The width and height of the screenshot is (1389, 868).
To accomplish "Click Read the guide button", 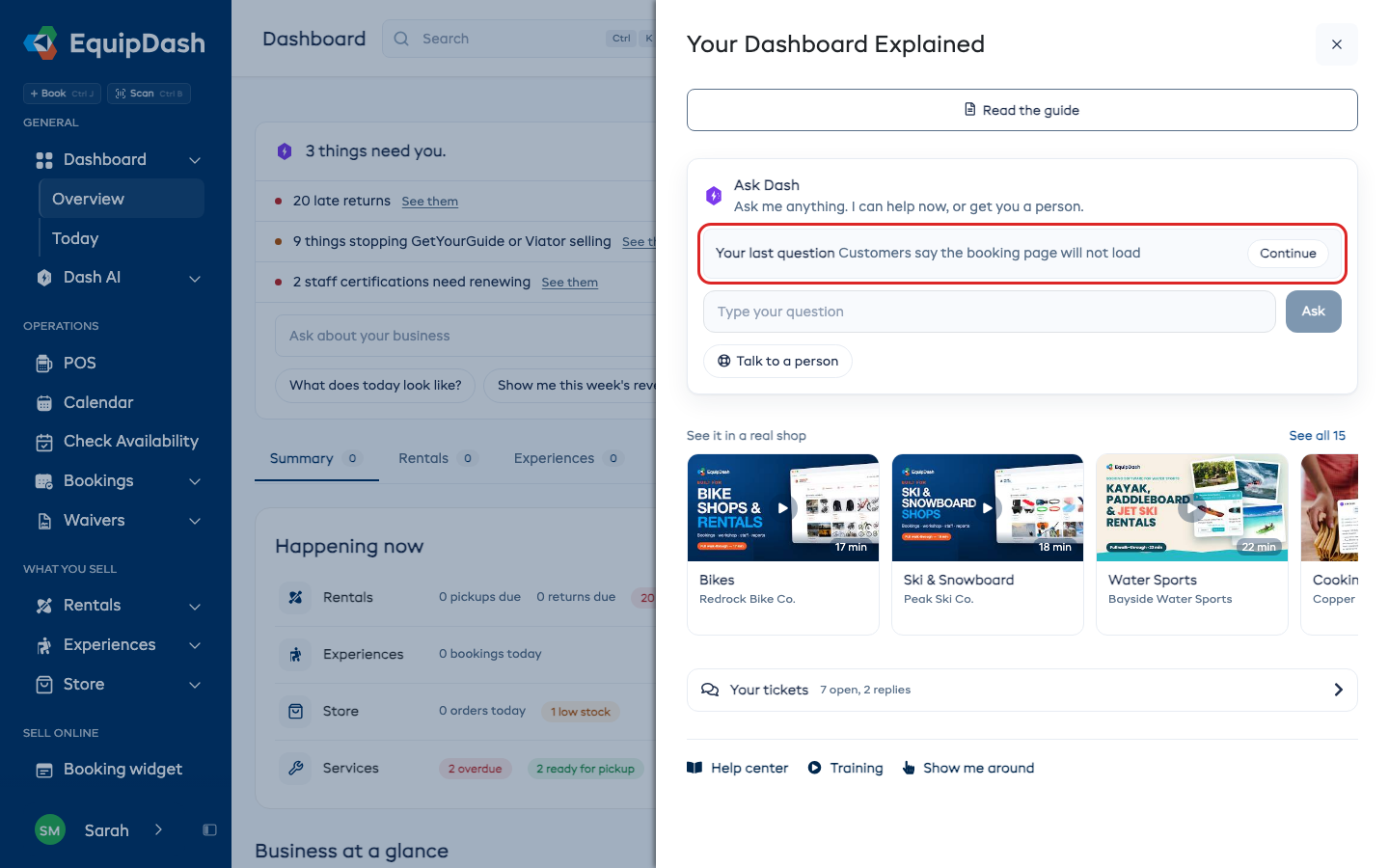I will 1021,110.
